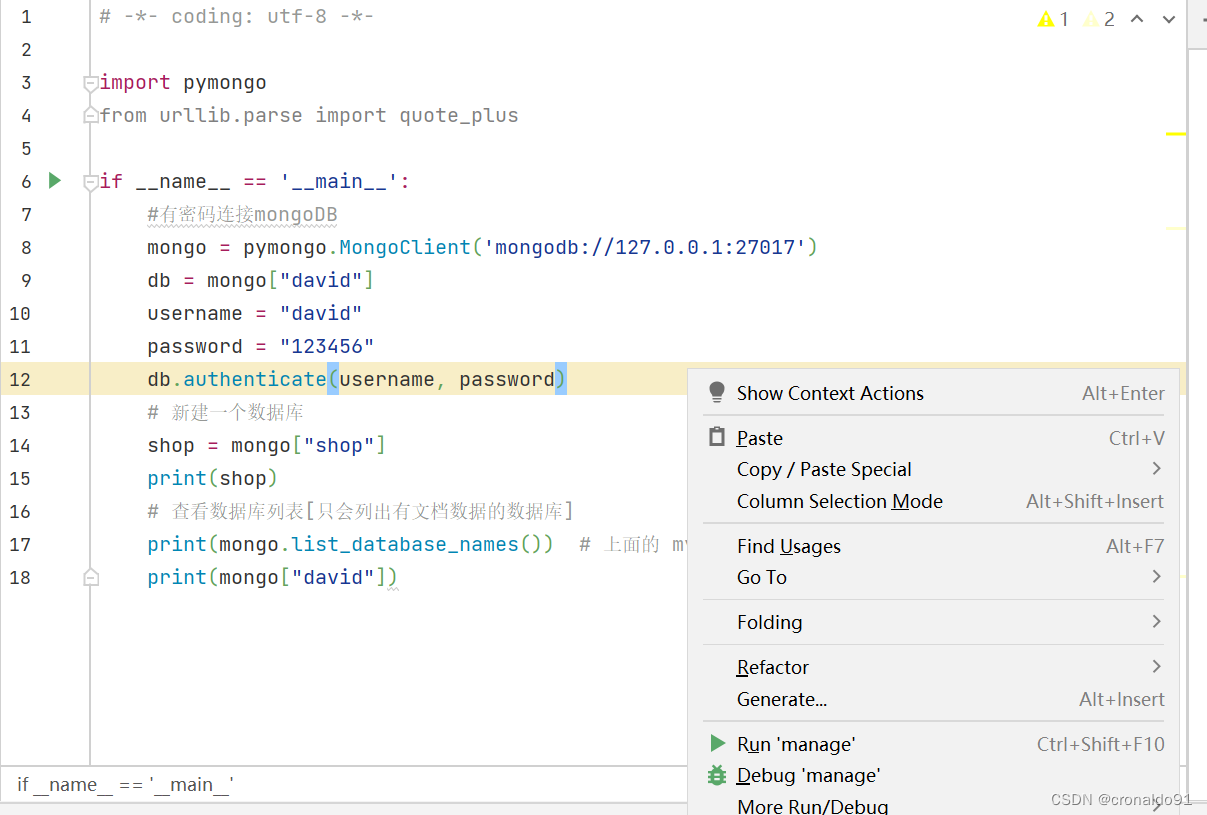The image size is (1207, 815).
Task: Click db = mongo["david"] on line 9
Action: (x=261, y=280)
